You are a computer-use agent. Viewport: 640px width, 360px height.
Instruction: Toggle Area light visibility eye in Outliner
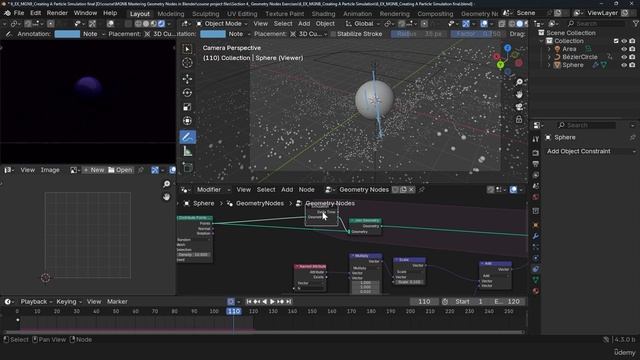point(624,49)
